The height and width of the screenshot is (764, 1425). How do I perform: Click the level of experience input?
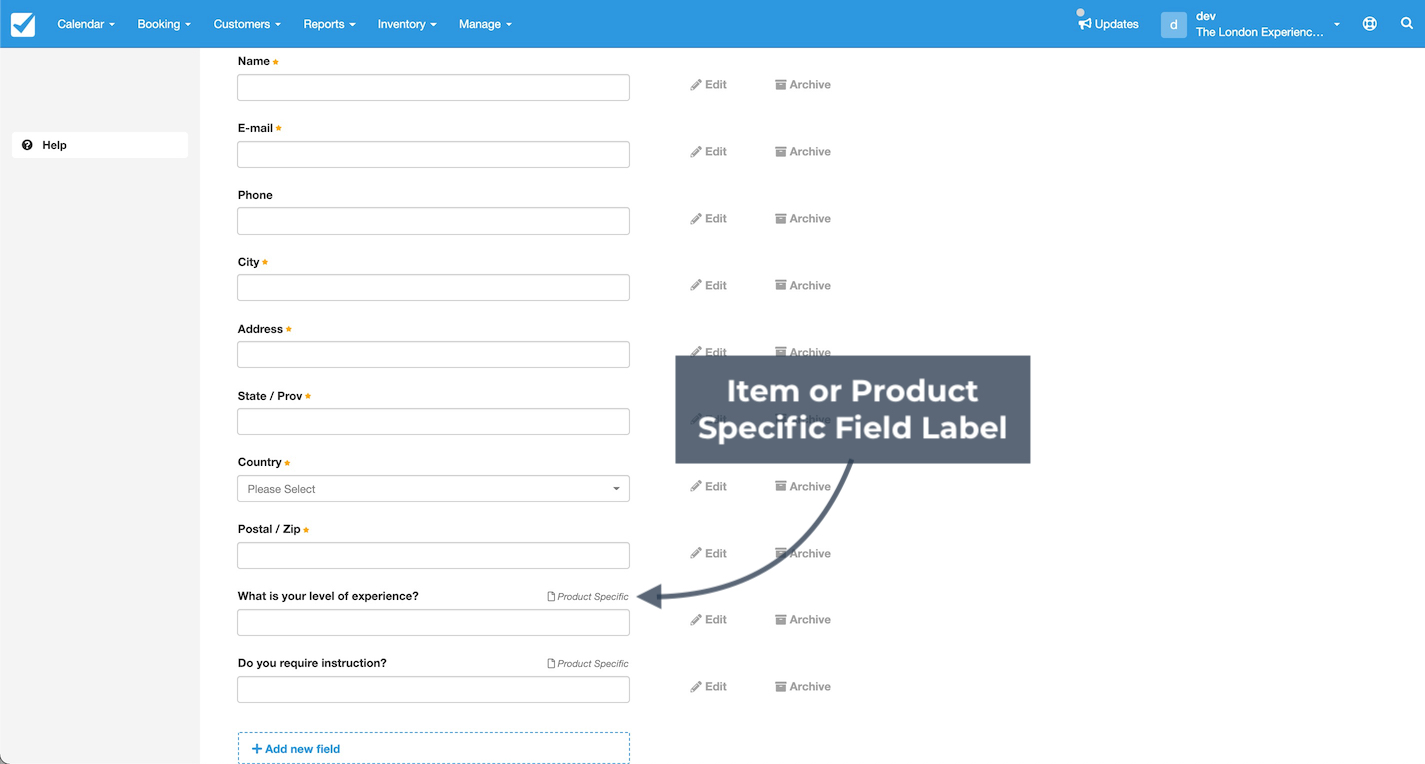click(x=433, y=623)
